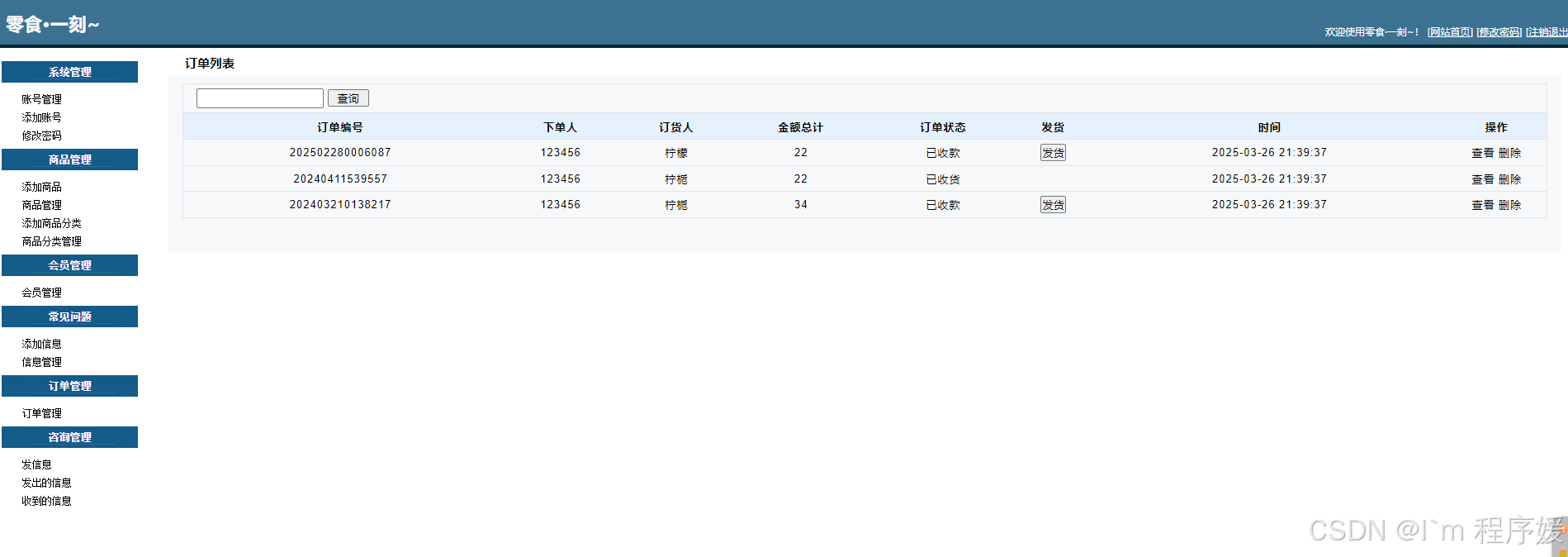
Task: Click the 金额总计 column header
Action: pyautogui.click(x=800, y=127)
